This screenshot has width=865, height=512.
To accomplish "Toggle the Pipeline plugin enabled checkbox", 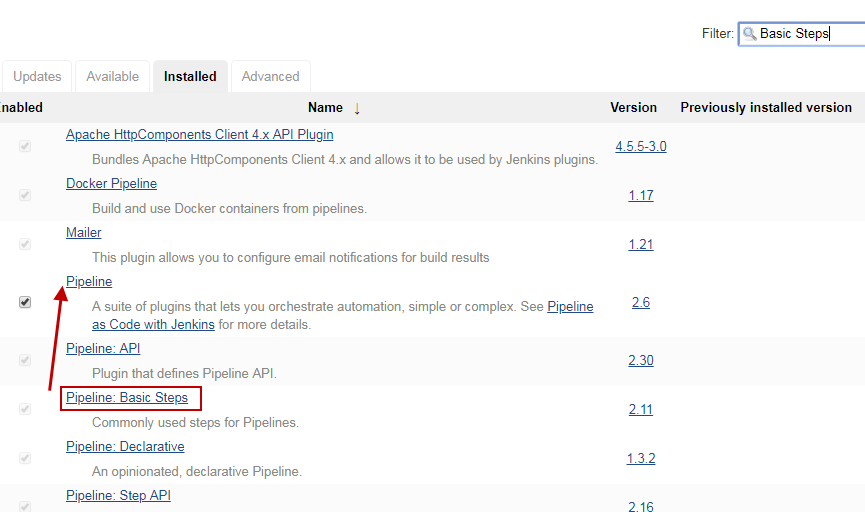I will pos(25,302).
